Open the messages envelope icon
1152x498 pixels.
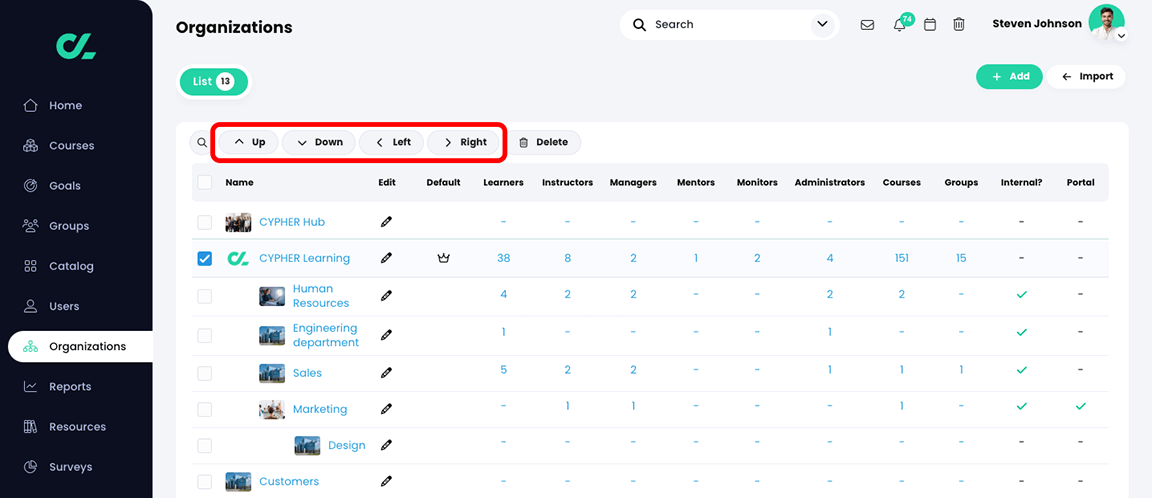(x=867, y=25)
